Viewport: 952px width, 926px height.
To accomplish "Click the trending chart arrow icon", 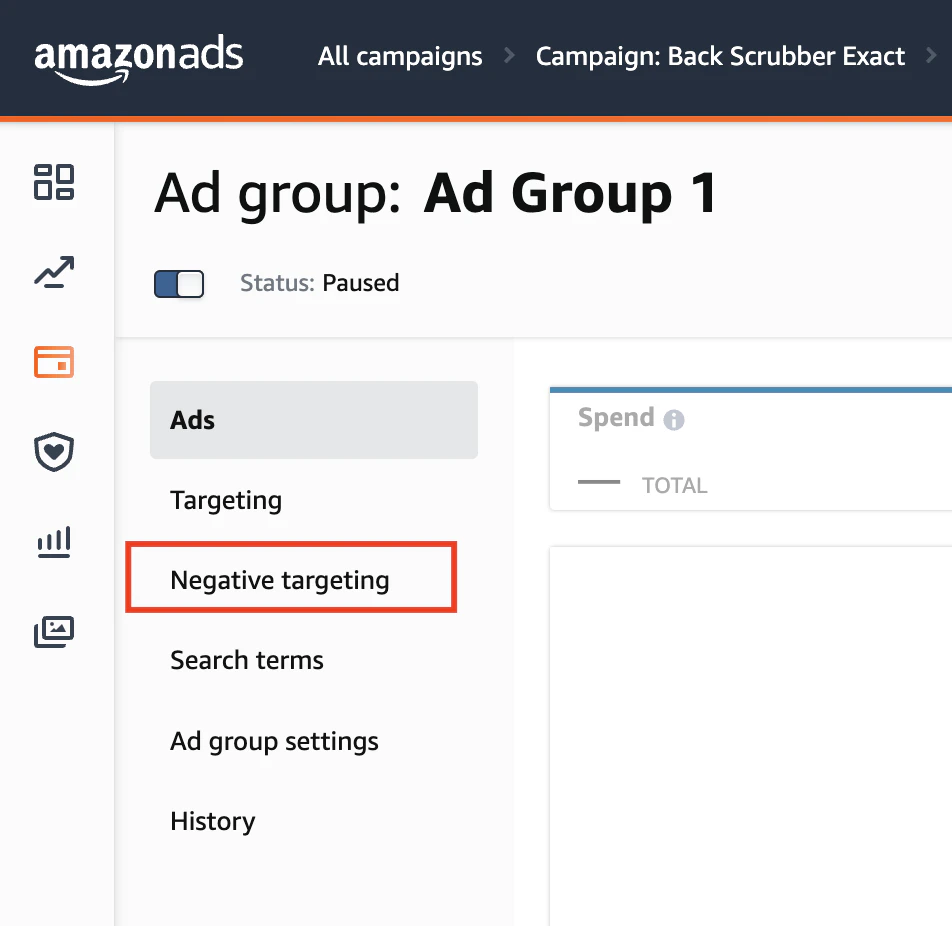I will coord(54,272).
